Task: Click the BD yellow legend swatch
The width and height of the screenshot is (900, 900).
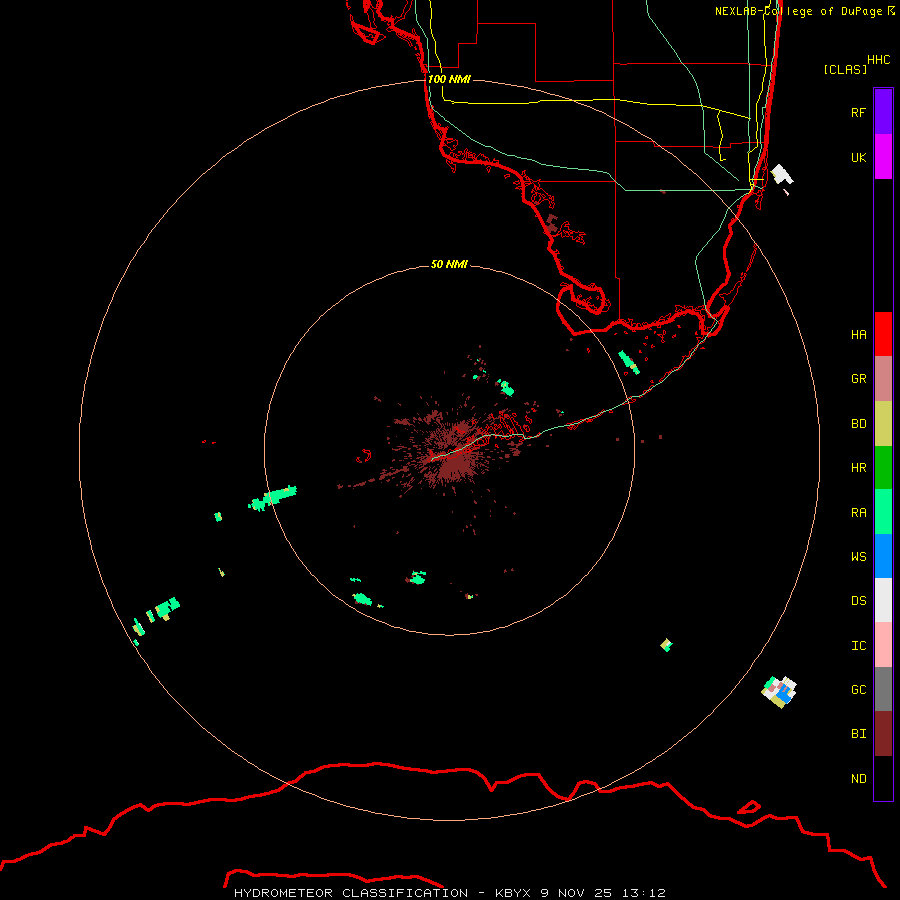Action: (x=883, y=424)
